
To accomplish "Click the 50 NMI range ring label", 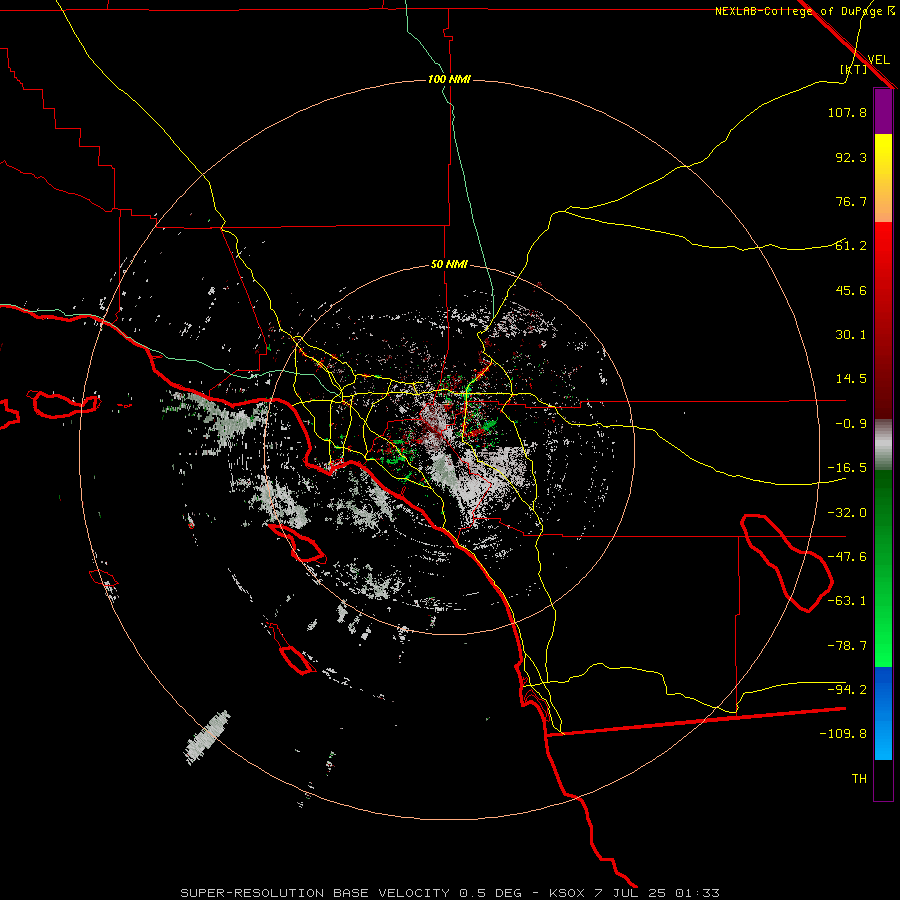I will point(449,265).
